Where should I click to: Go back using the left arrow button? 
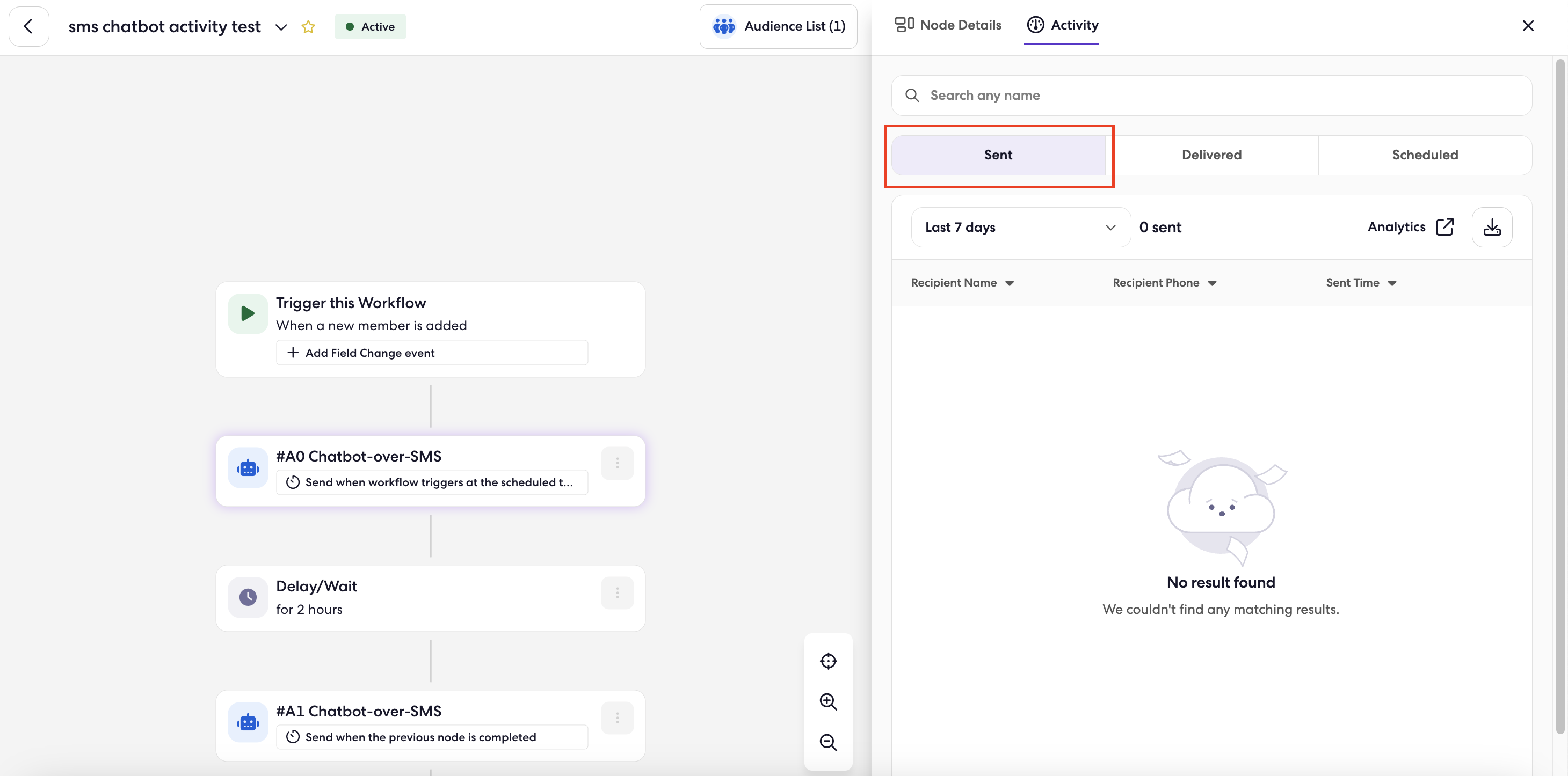click(x=28, y=26)
